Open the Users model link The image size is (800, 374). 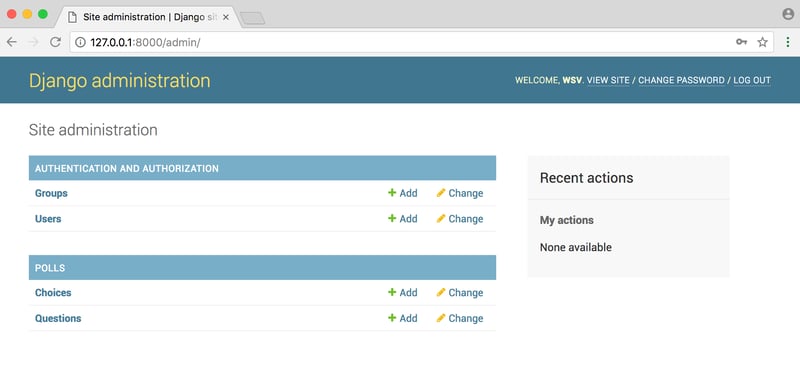(48, 219)
